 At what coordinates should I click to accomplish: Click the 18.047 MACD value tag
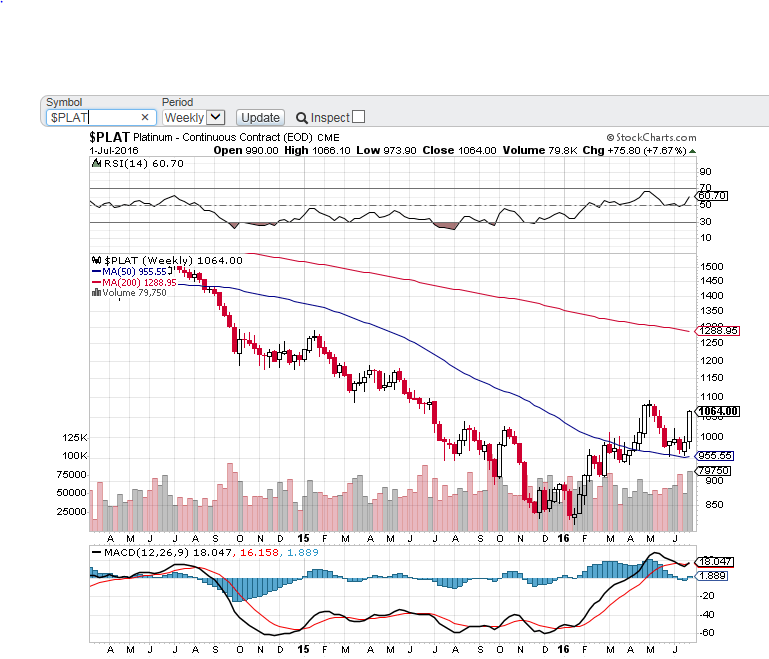click(715, 562)
